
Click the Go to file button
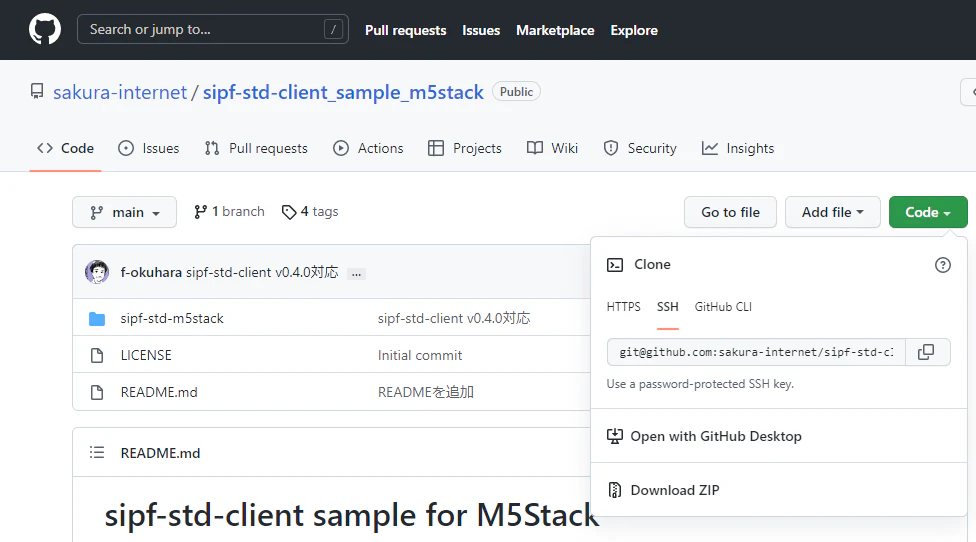(x=730, y=212)
